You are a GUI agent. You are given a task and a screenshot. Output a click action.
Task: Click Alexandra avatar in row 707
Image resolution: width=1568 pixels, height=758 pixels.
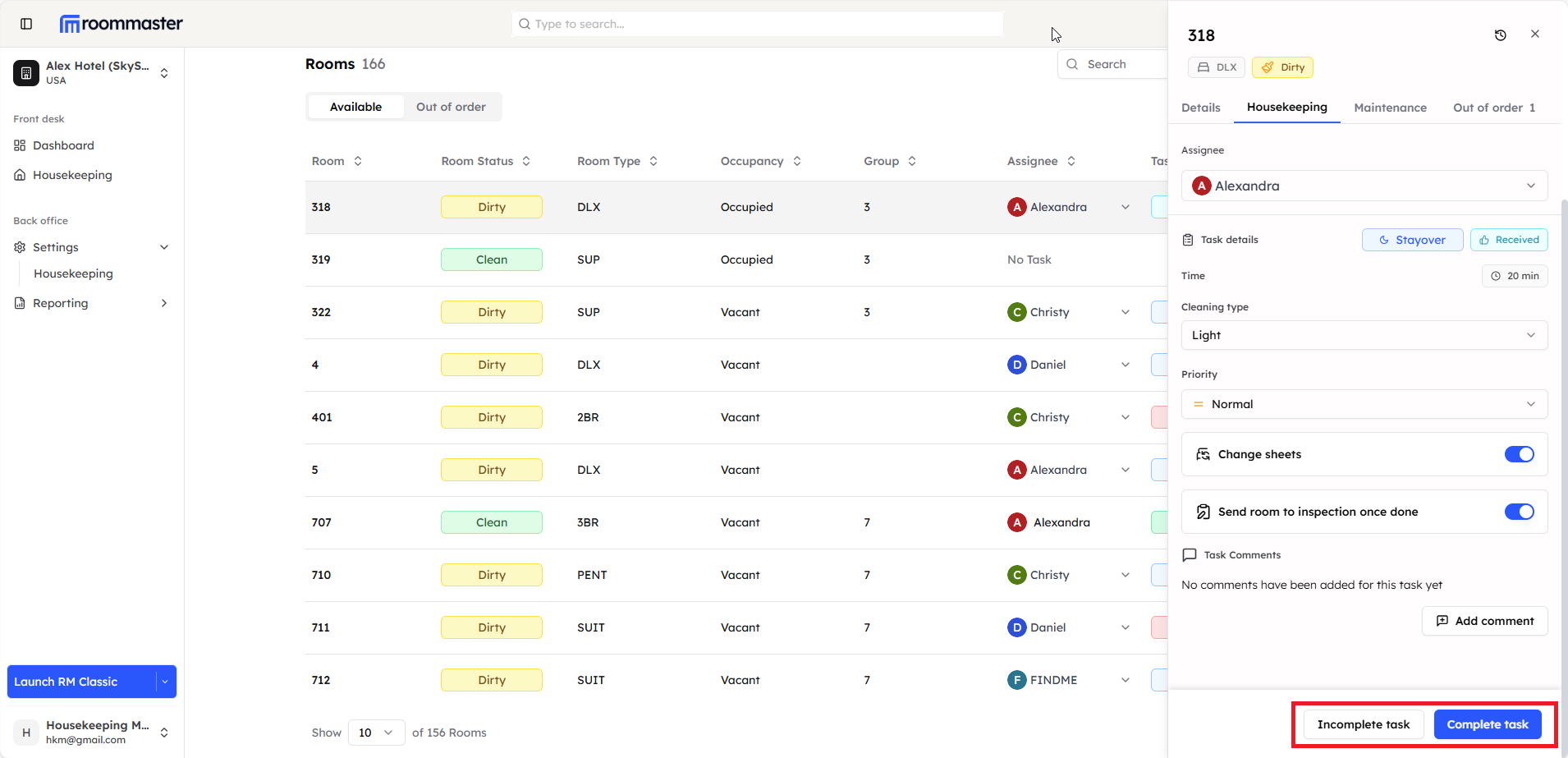coord(1017,522)
